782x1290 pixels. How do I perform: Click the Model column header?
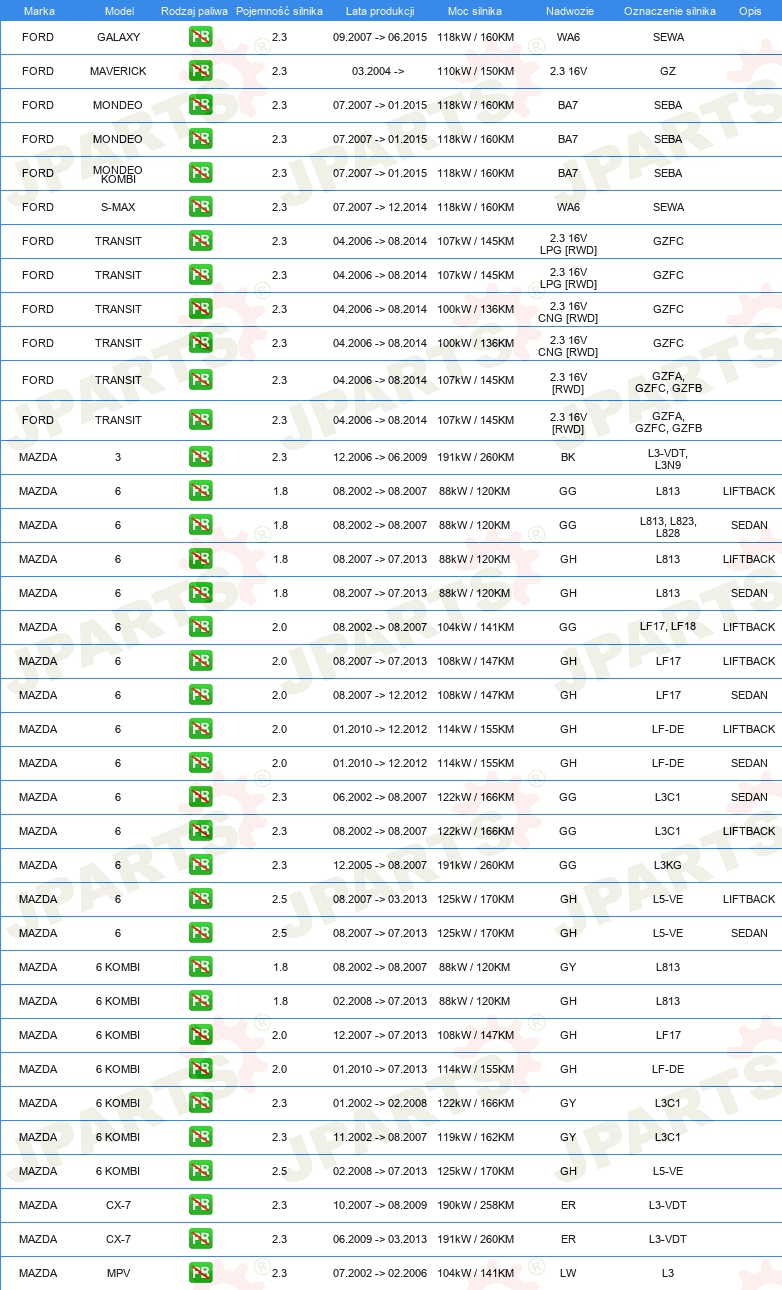[x=119, y=10]
